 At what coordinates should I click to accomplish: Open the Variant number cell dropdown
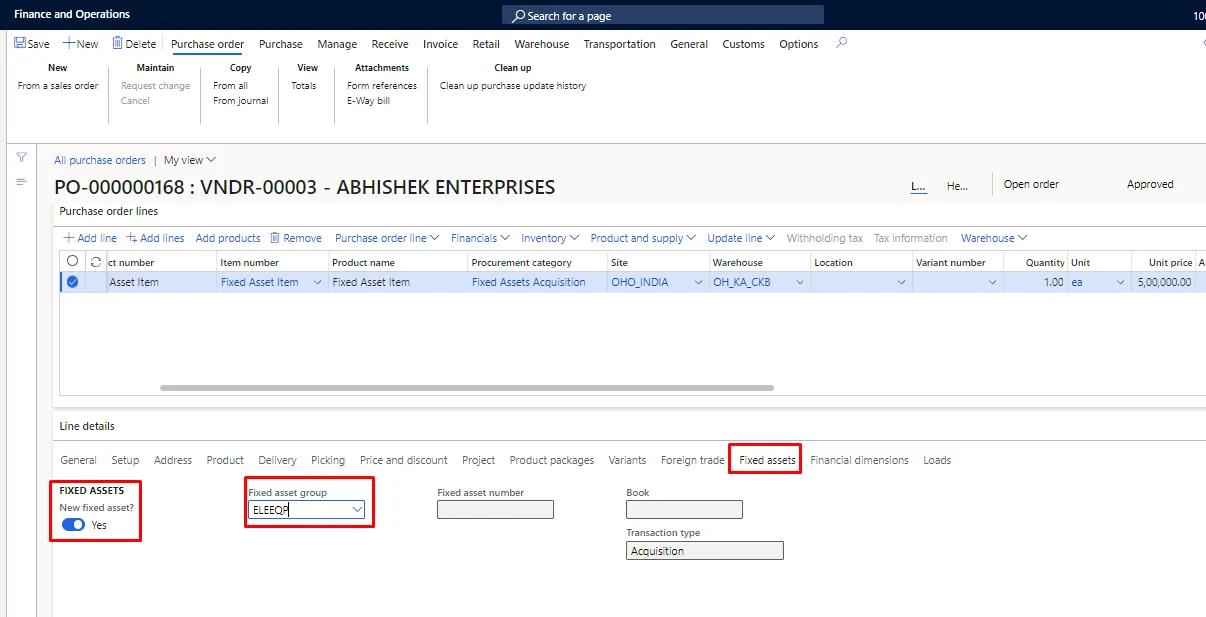pyautogui.click(x=992, y=283)
